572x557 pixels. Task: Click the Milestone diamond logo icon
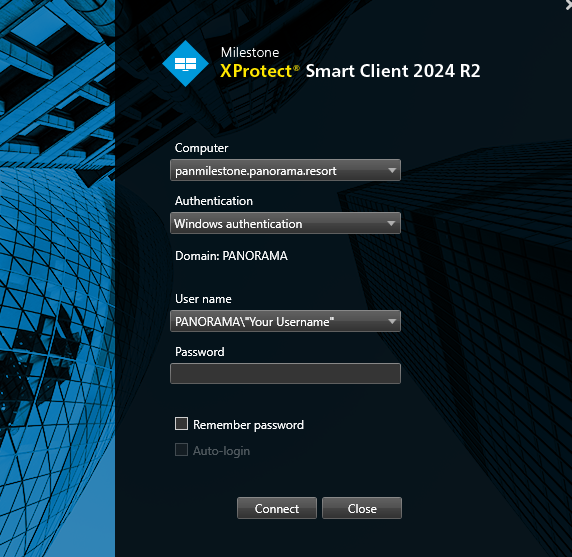coord(186,63)
